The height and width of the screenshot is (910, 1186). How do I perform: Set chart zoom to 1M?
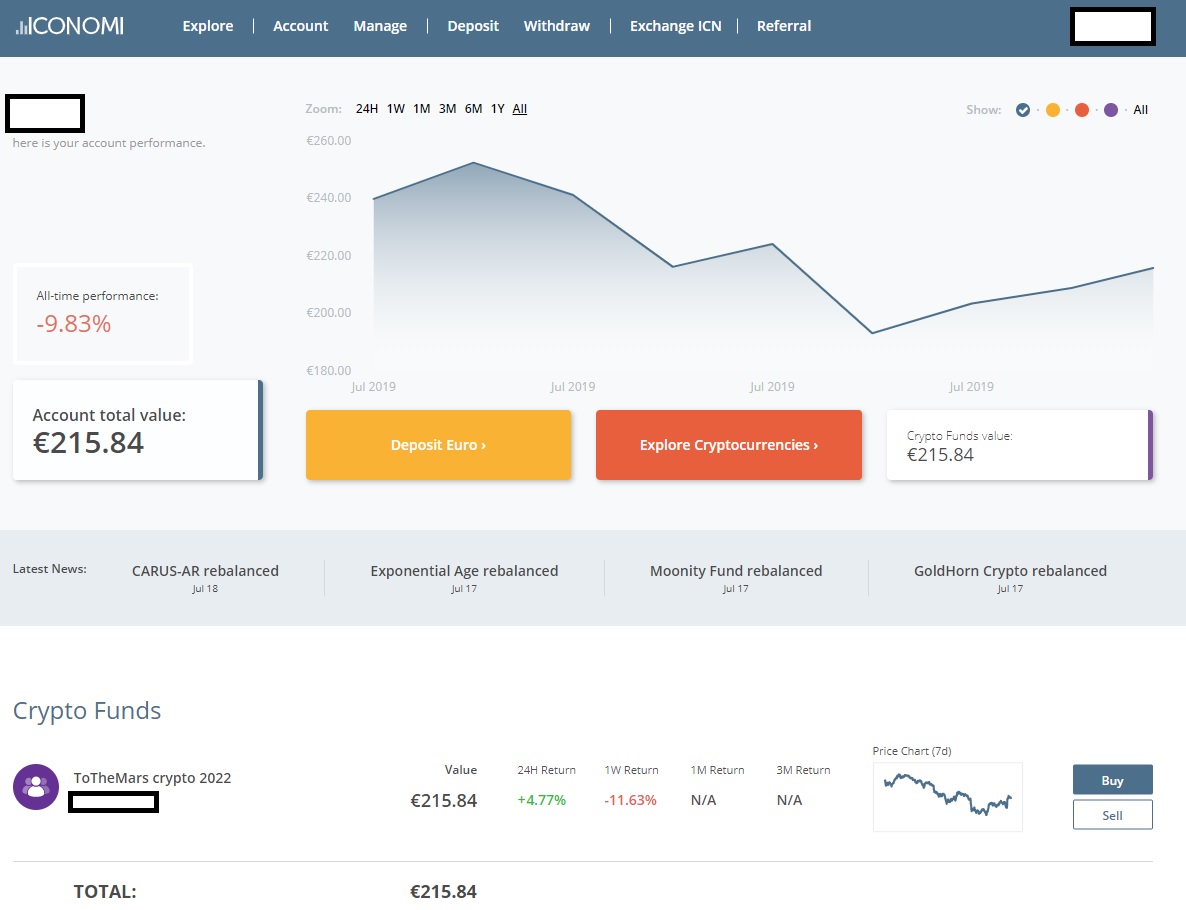tap(421, 109)
